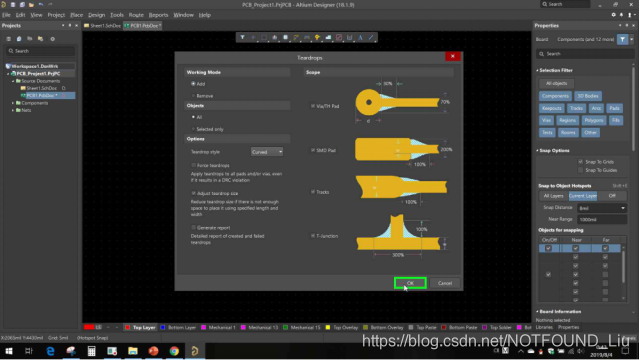Viewport: 639px width, 360px height.
Task: Switch to the Sheet1.SchDoc tab
Action: 103,25
